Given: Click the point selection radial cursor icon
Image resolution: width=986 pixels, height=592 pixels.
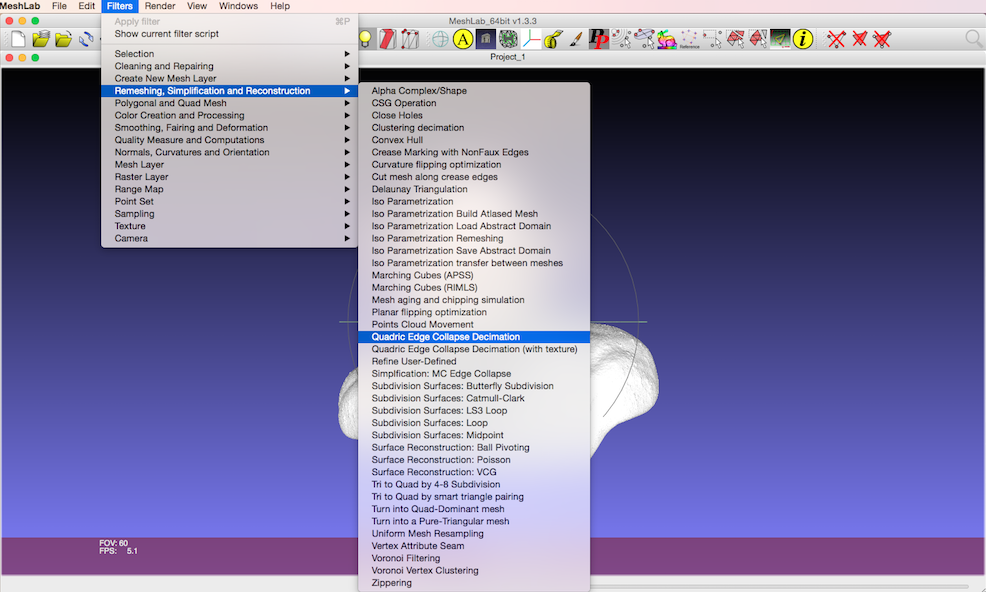Looking at the screenshot, I should pos(621,39).
